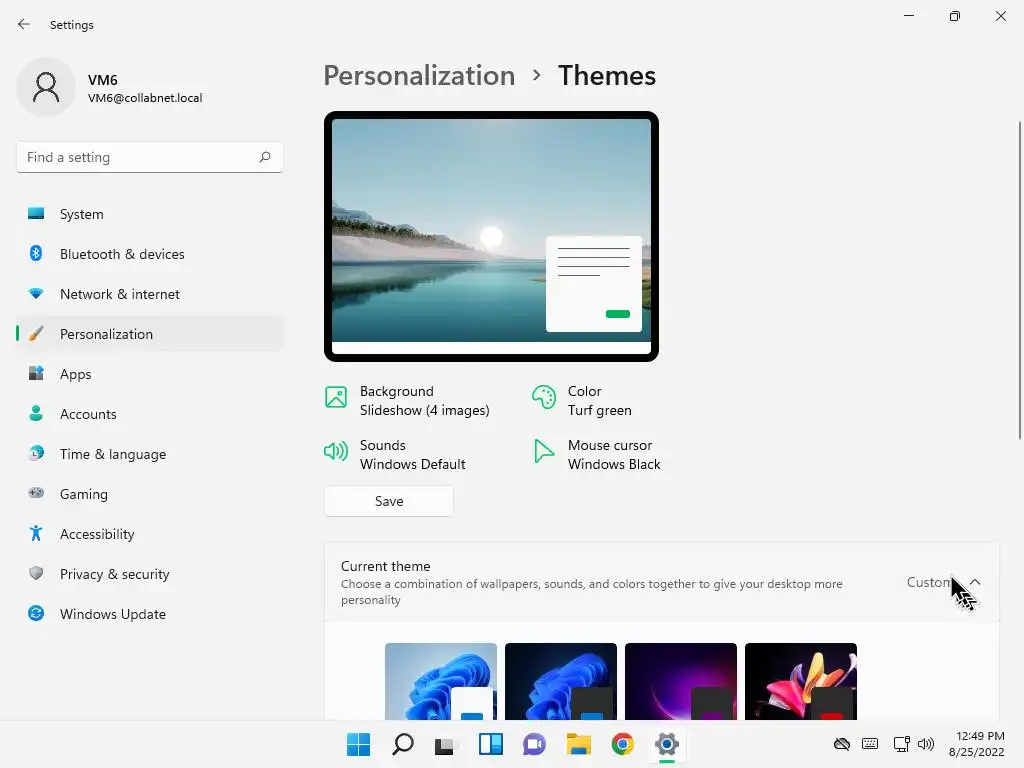
Task: Click the Mouse cursor pointer icon
Action: tap(543, 451)
